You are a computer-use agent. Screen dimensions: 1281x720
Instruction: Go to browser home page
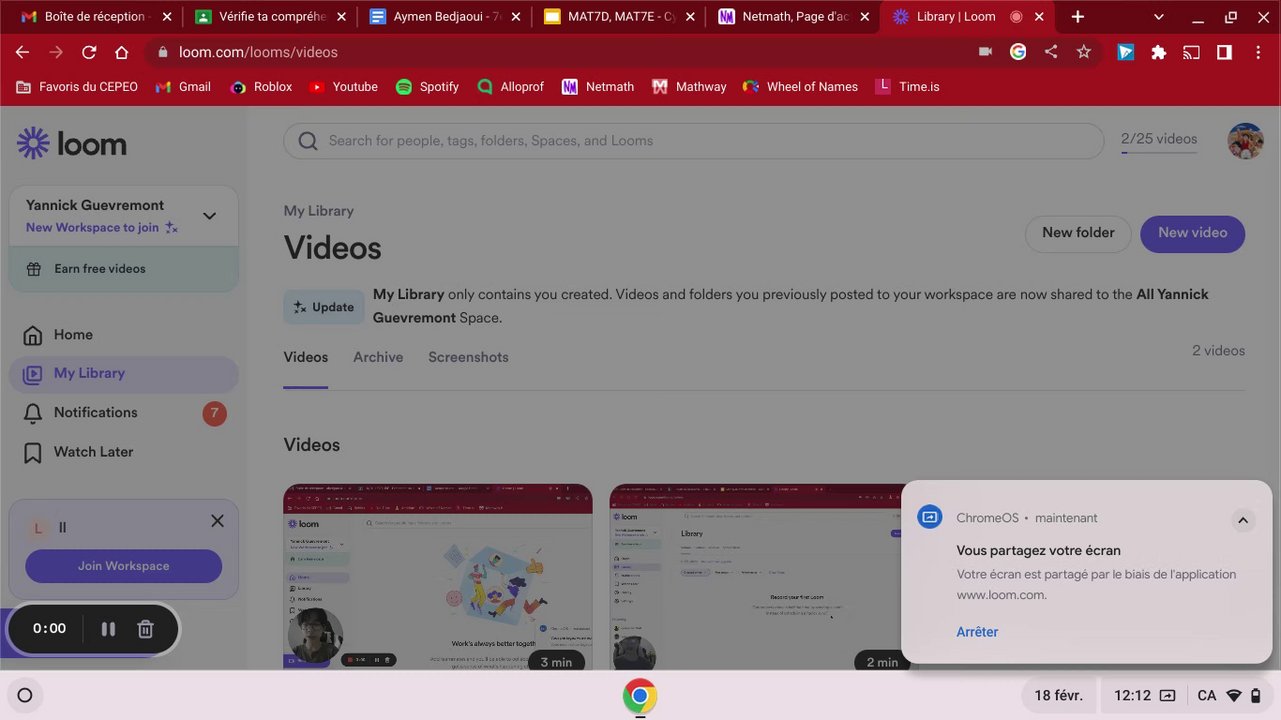coord(122,52)
